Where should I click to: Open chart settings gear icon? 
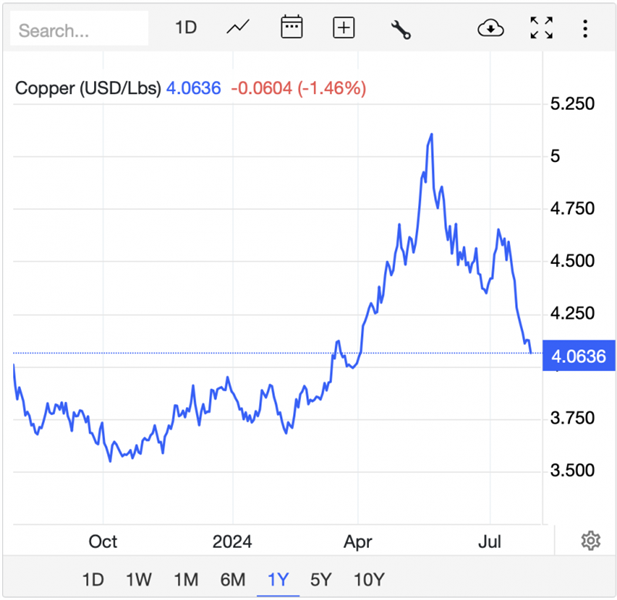click(591, 541)
